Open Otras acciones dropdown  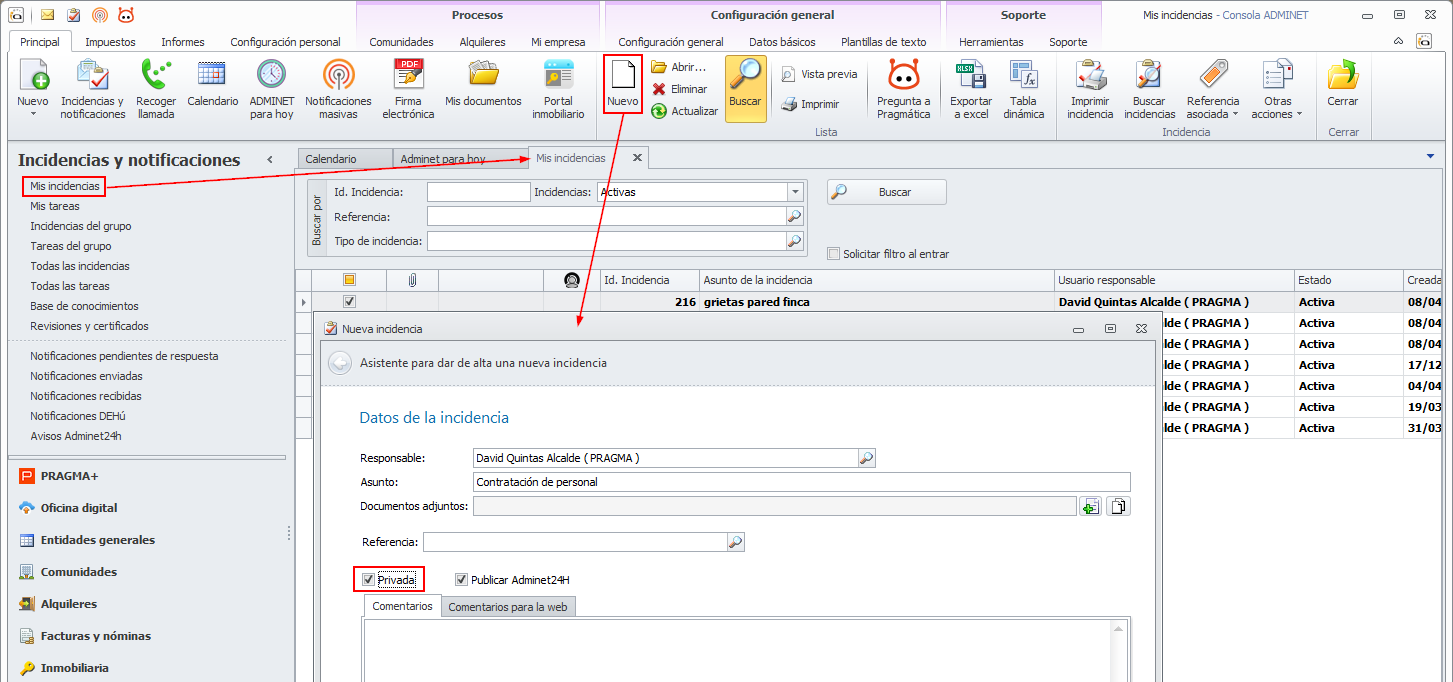point(1277,86)
